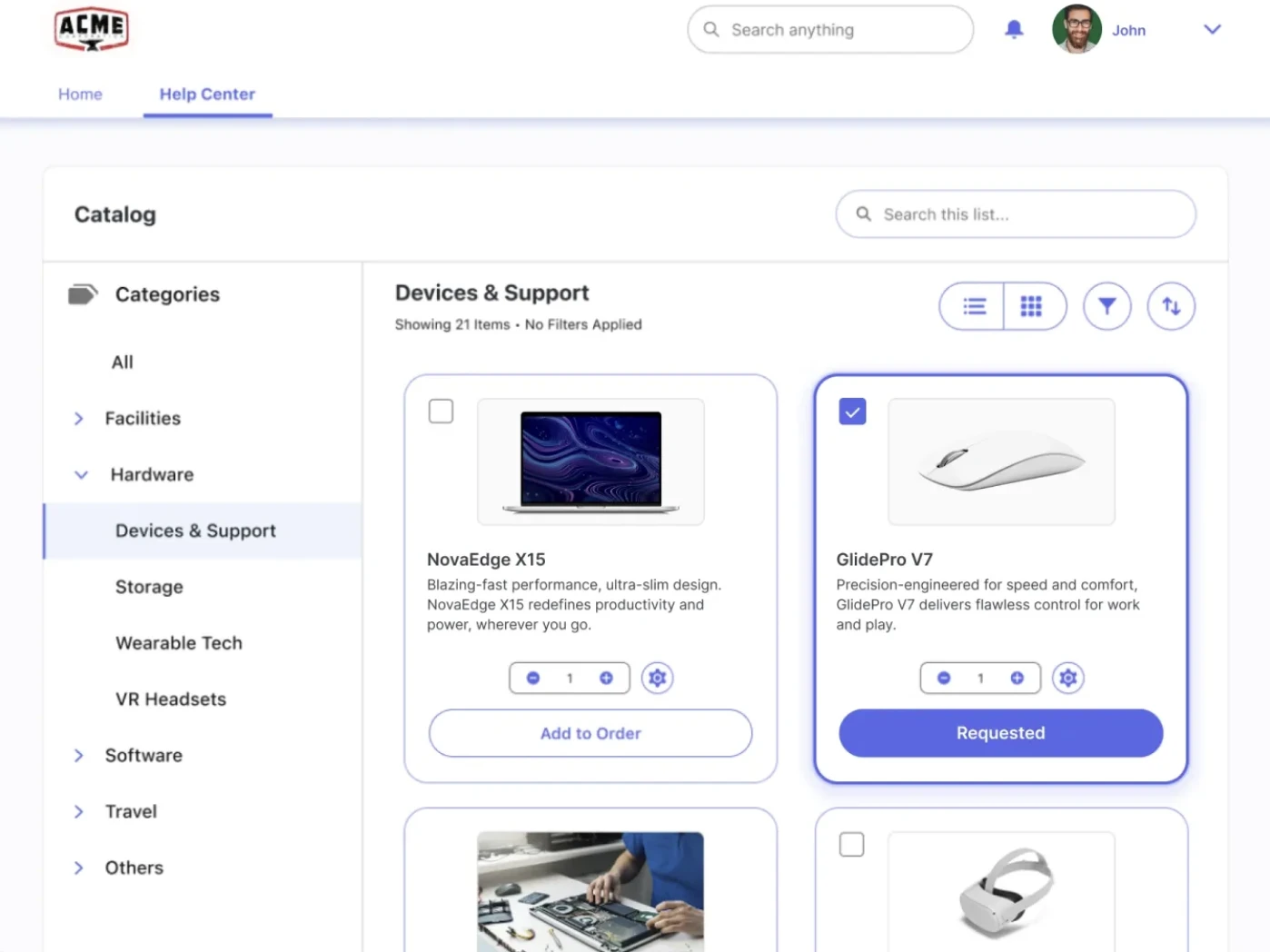Image resolution: width=1270 pixels, height=952 pixels.
Task: Click the magnifier icon in Search anything
Action: click(711, 29)
